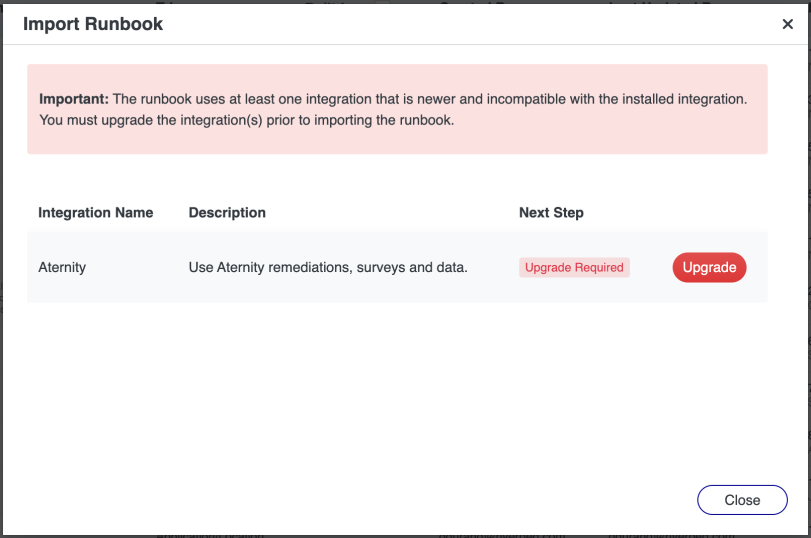
Task: Click the 'prior to importing the runbook' text
Action: tap(360, 120)
